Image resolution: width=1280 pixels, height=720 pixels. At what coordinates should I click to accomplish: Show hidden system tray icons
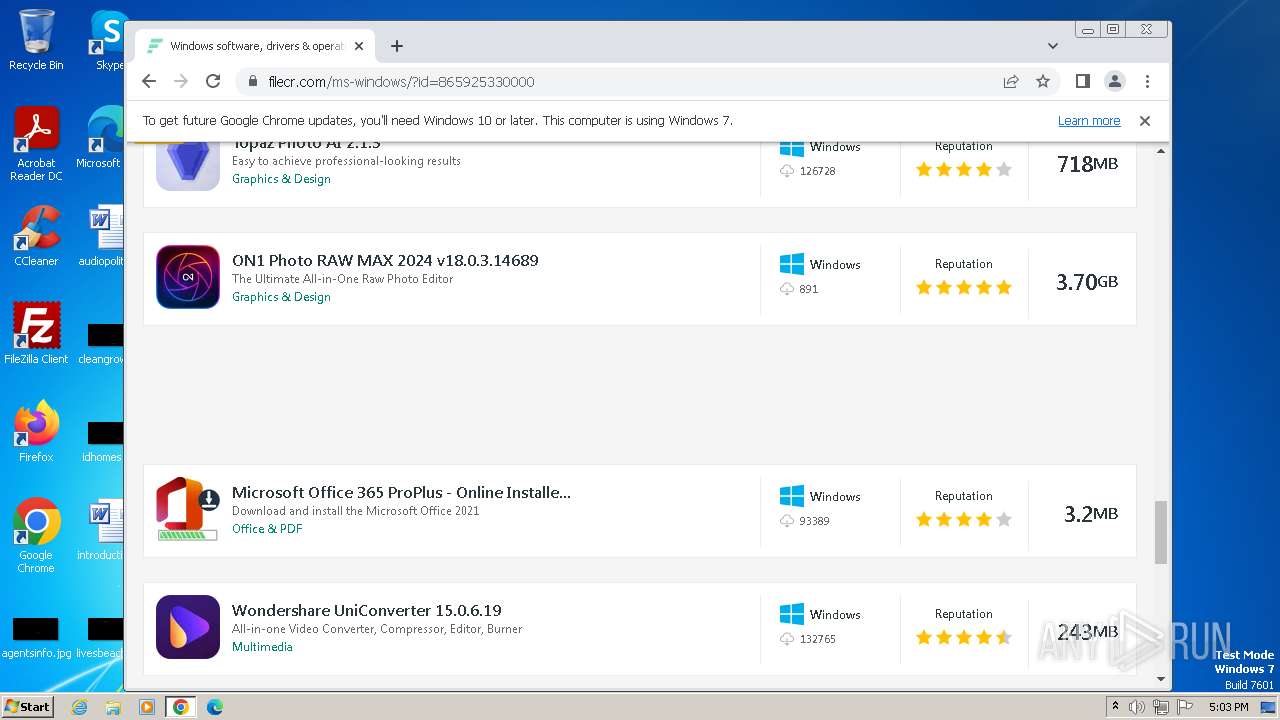click(x=1114, y=707)
